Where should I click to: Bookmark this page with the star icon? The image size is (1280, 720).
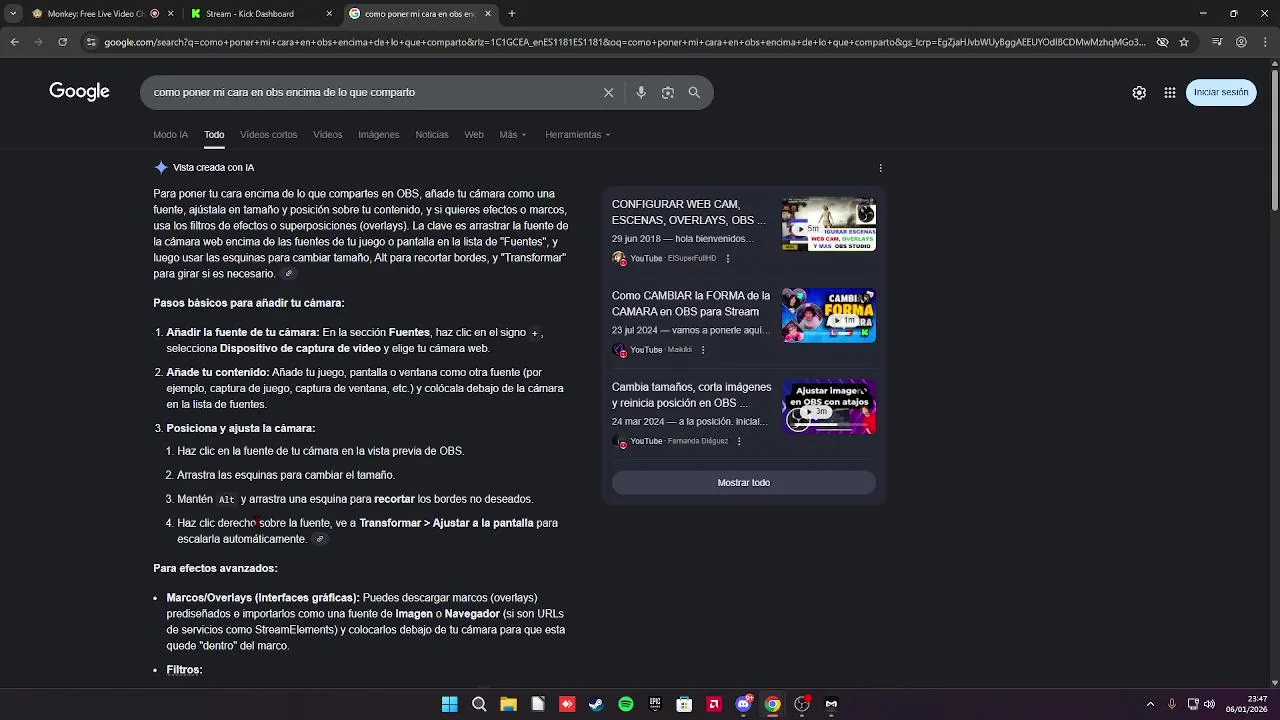[1184, 42]
